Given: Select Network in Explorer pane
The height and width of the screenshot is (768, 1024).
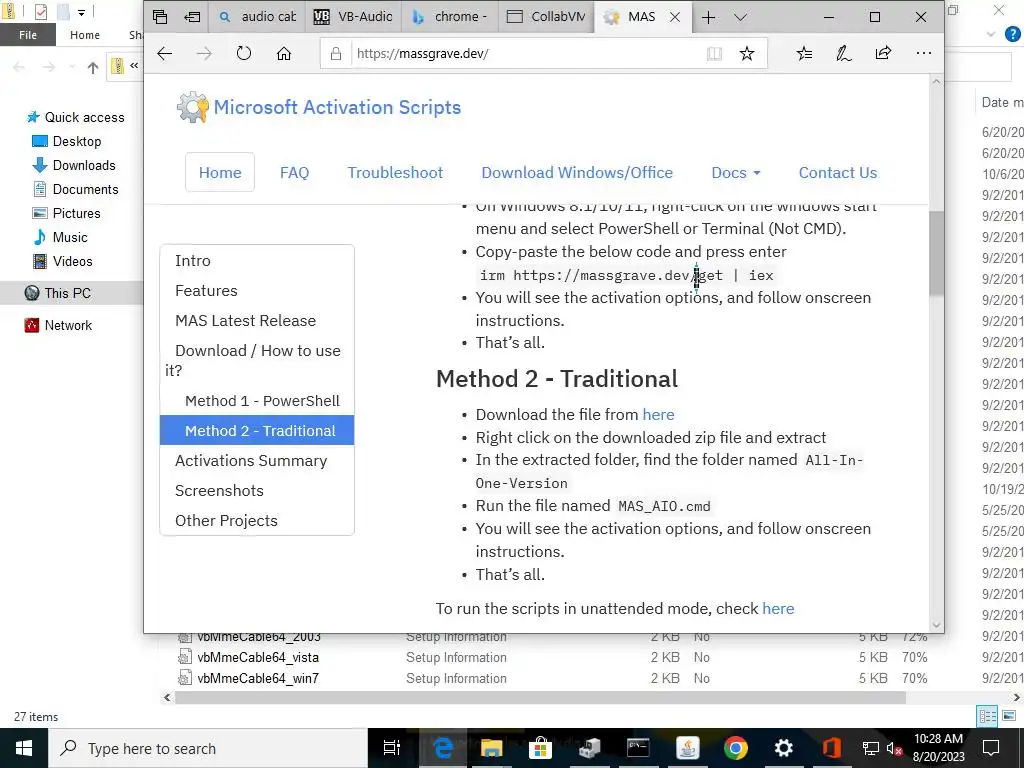Looking at the screenshot, I should [x=58, y=325].
